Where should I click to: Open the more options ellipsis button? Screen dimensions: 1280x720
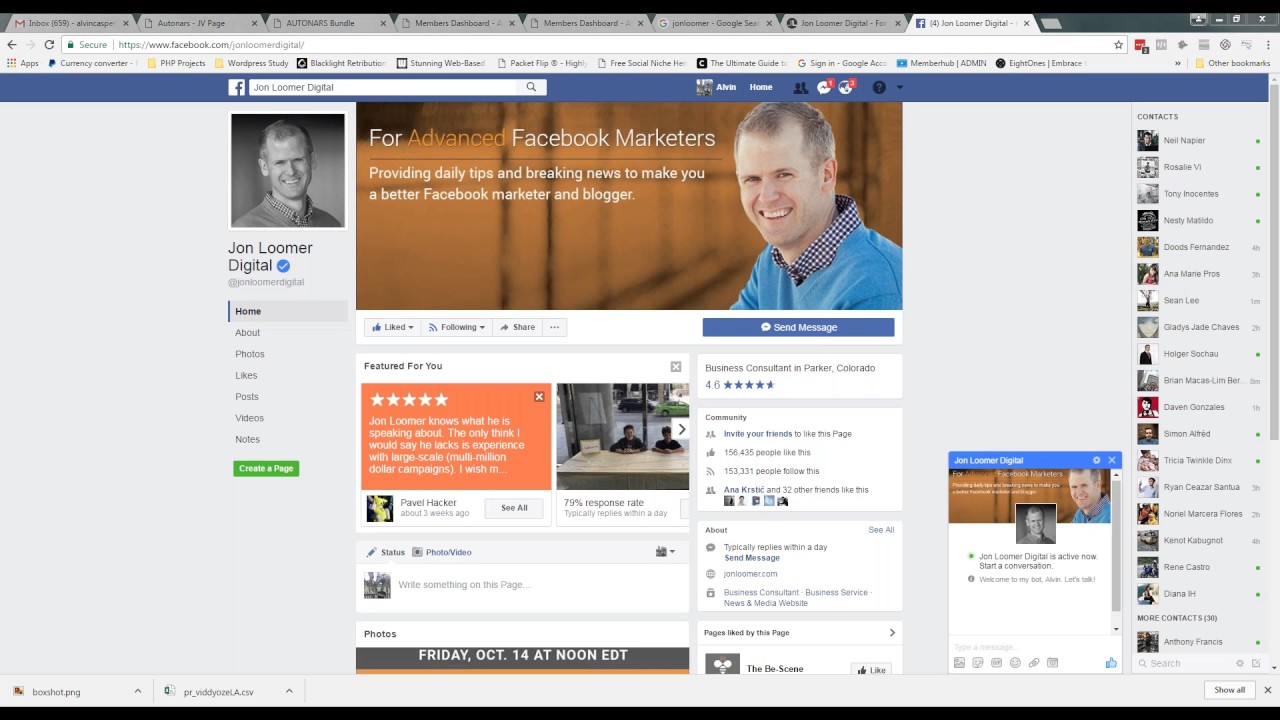pos(554,327)
